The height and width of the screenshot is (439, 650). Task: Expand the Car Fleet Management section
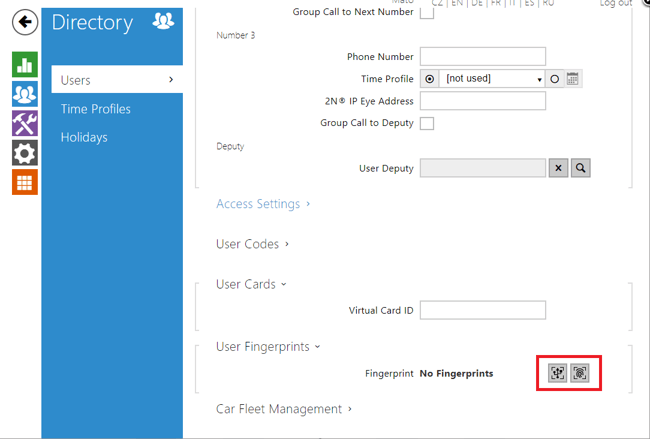(284, 409)
